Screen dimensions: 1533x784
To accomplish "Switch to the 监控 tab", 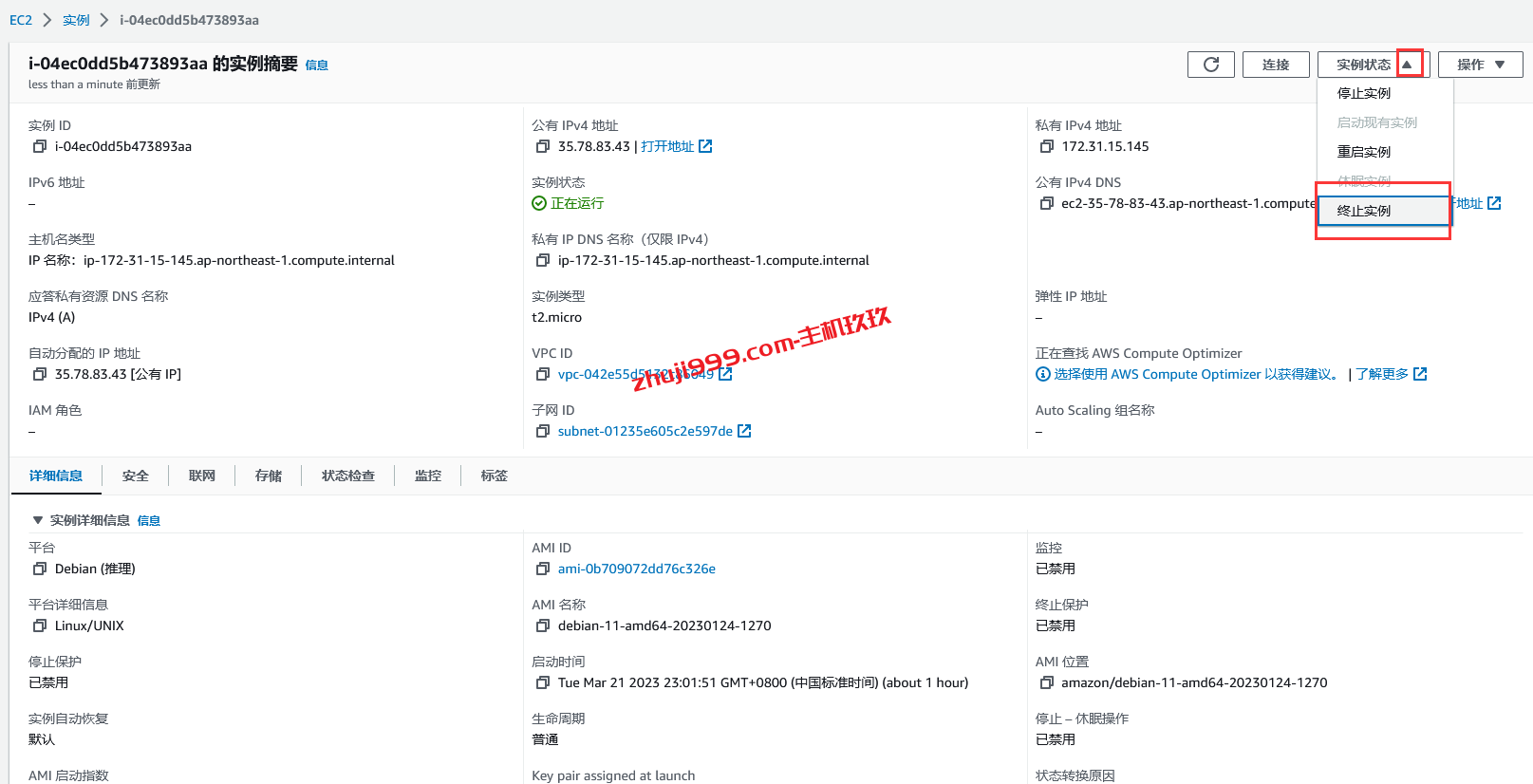I will [428, 476].
